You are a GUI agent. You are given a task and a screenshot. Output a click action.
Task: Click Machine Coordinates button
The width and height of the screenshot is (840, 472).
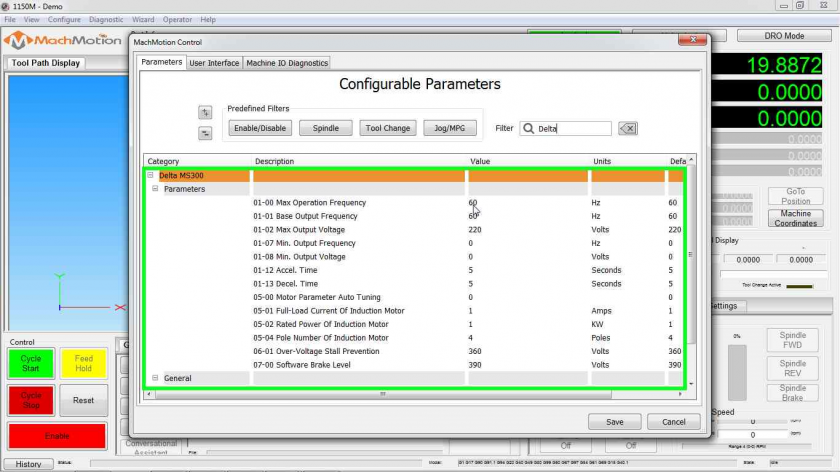(x=796, y=218)
